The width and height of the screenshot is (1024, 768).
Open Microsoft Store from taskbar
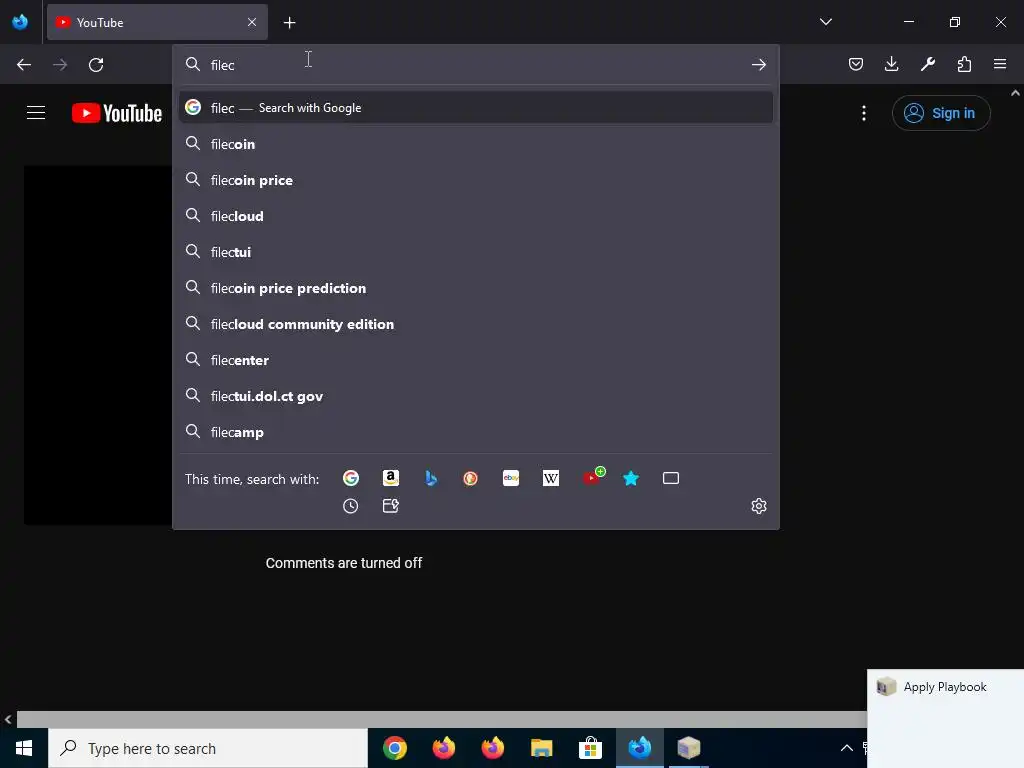590,748
